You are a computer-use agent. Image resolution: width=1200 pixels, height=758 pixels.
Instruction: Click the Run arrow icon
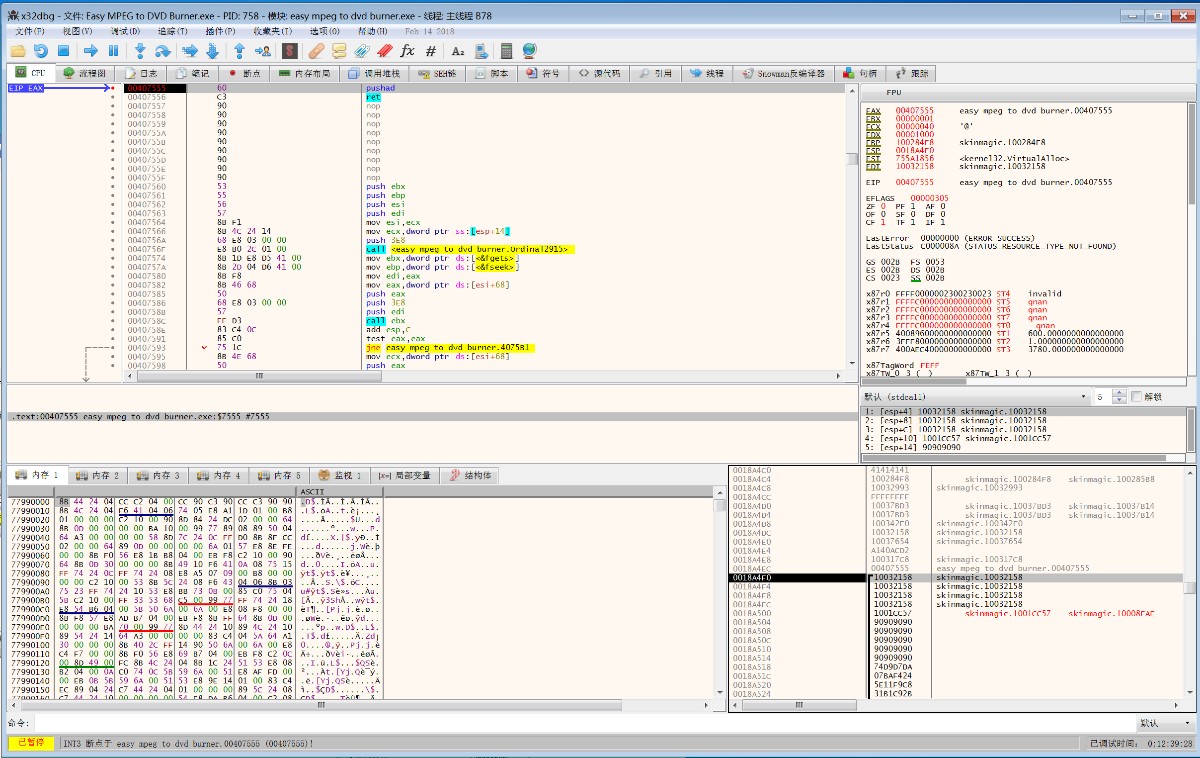[x=90, y=50]
